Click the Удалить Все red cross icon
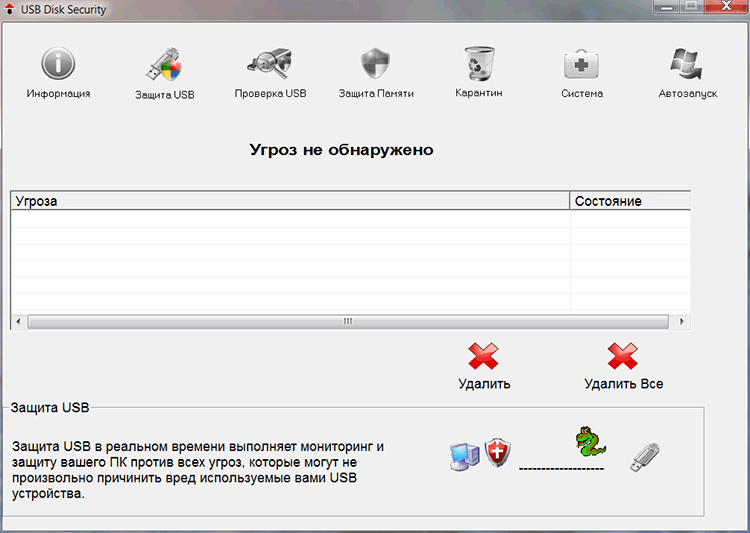 click(623, 356)
